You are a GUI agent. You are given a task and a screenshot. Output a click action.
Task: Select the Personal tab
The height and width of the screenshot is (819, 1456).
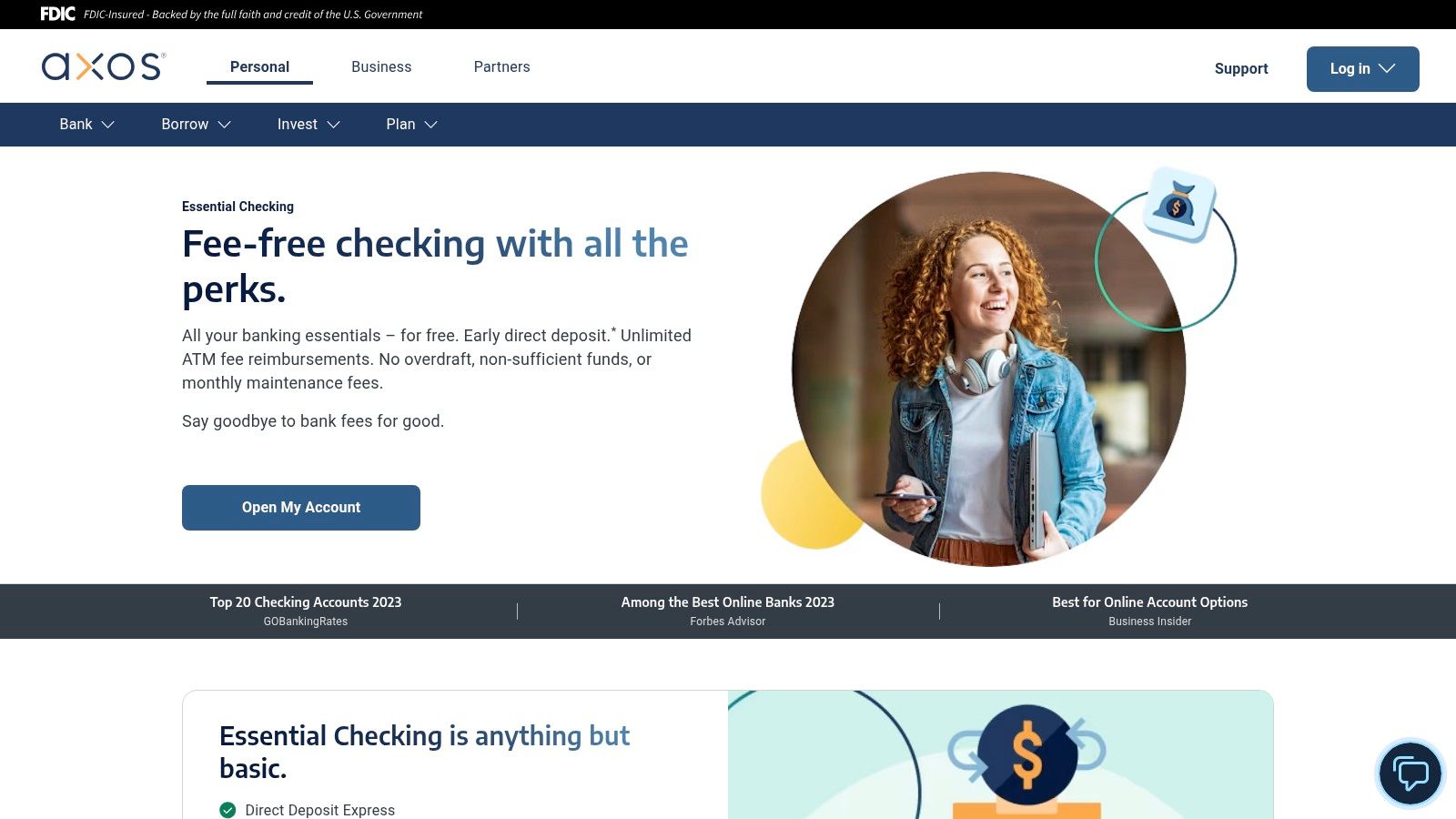tap(259, 67)
